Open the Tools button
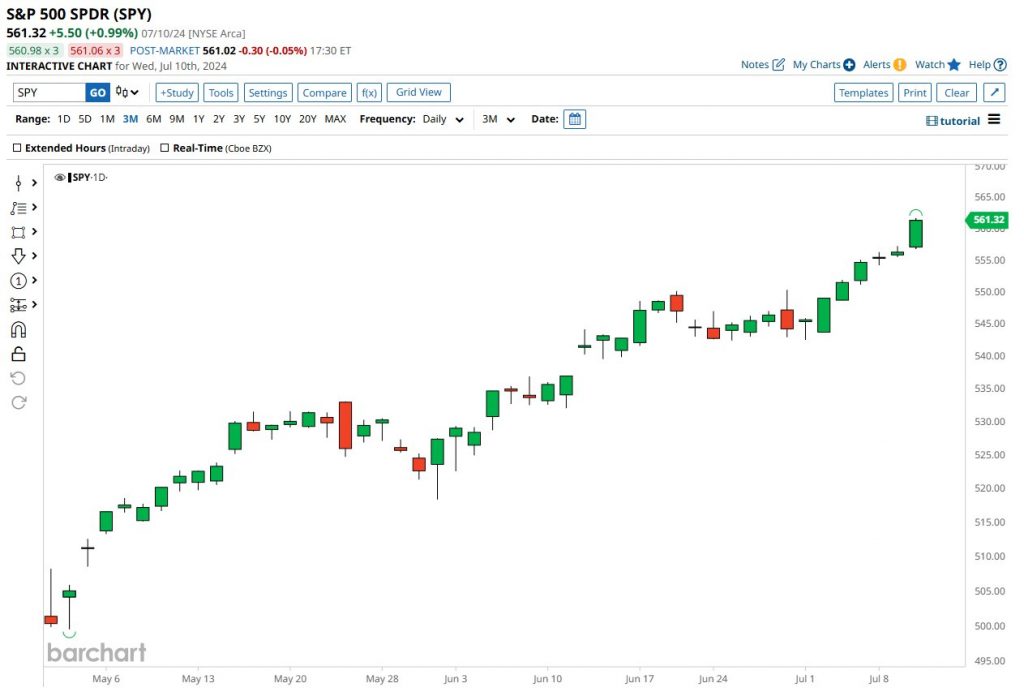 [x=221, y=93]
